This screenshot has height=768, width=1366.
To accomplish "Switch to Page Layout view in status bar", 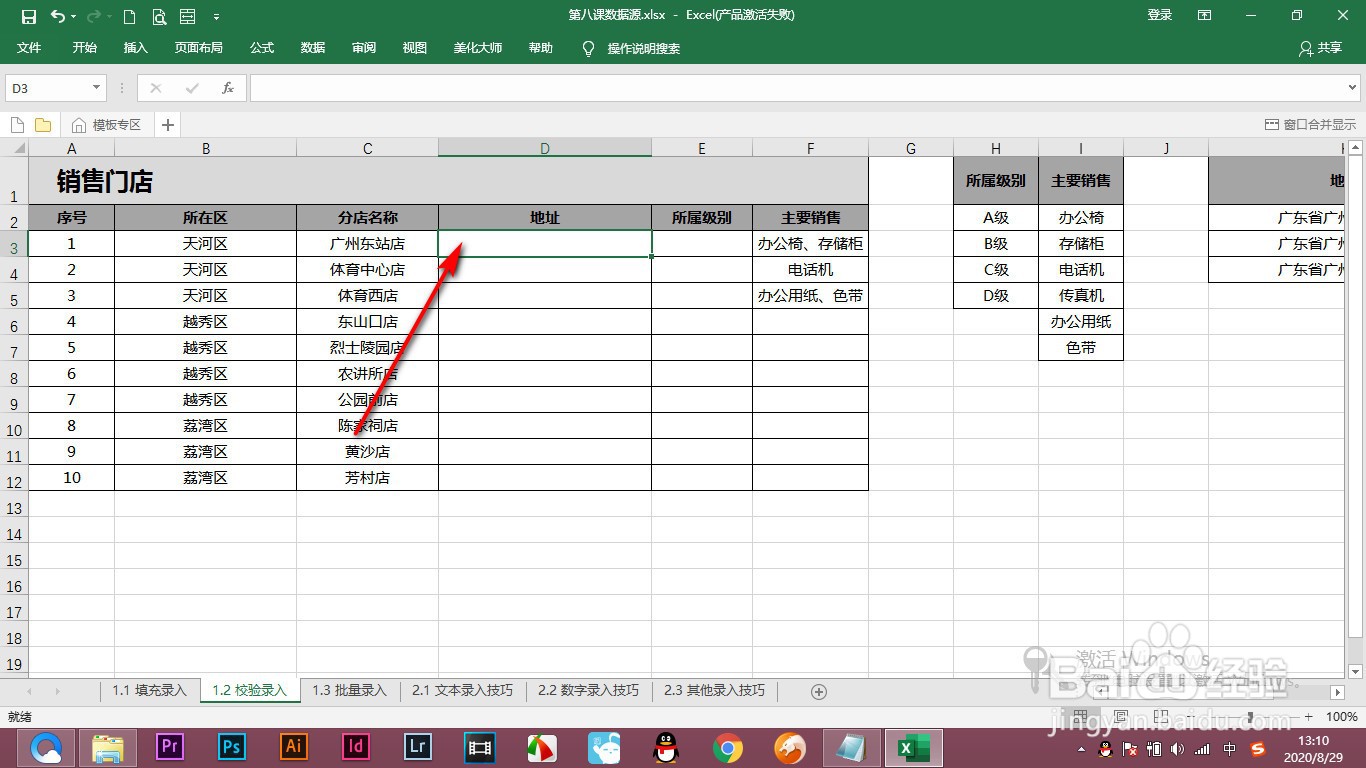I will [x=1120, y=717].
